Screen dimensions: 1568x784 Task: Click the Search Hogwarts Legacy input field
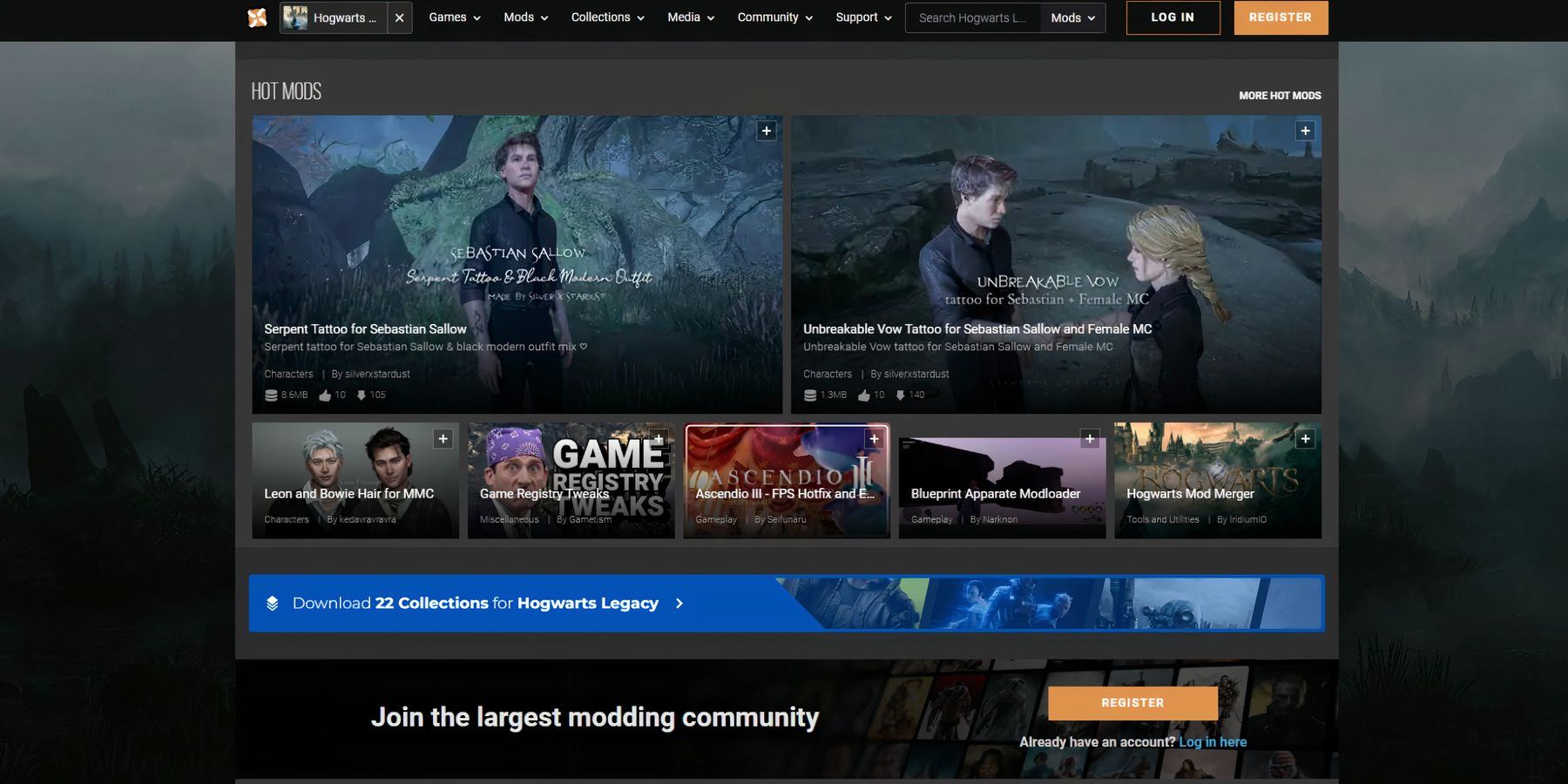pos(972,17)
